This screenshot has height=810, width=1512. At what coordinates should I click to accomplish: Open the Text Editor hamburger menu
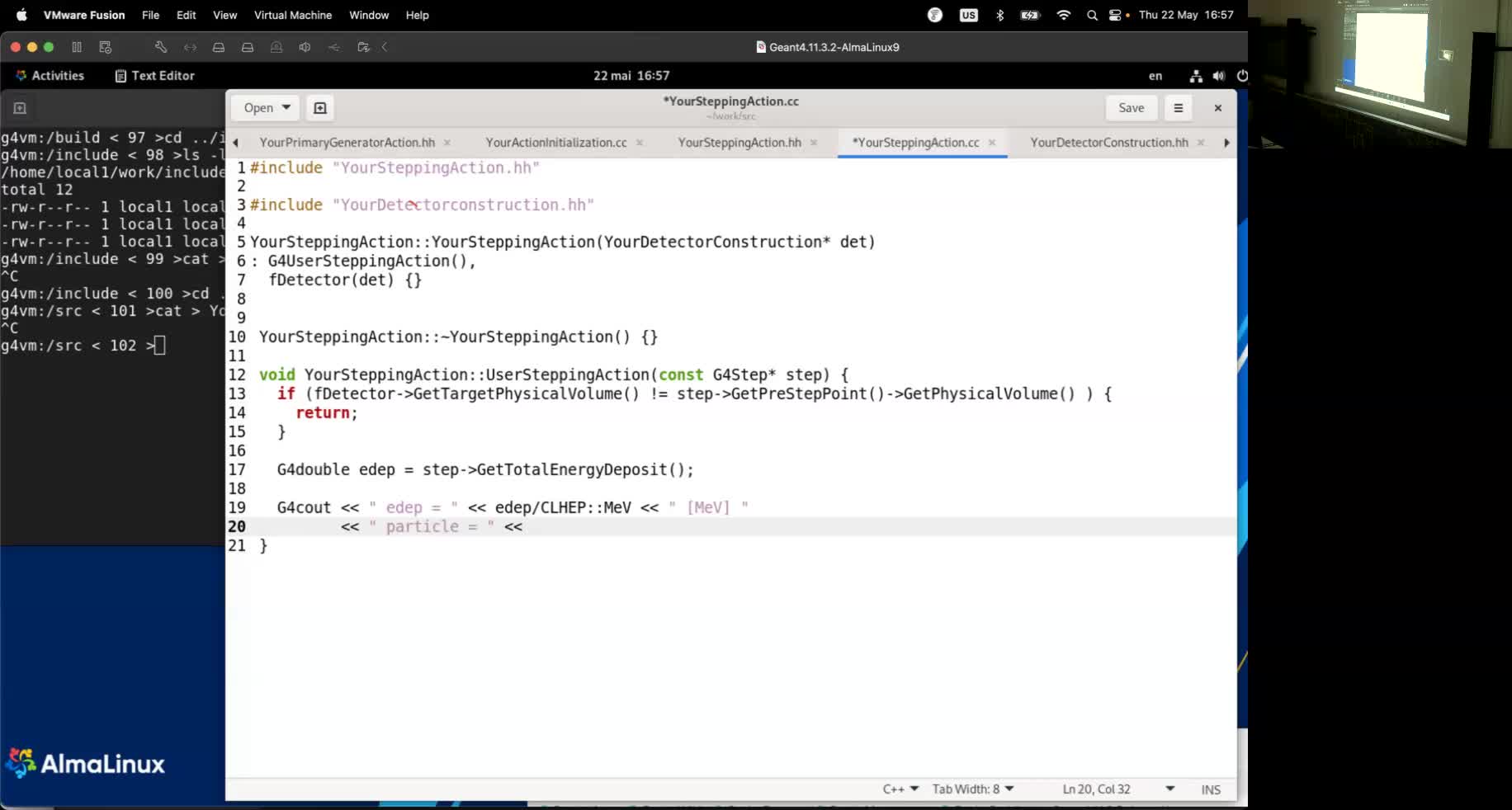pos(1178,107)
